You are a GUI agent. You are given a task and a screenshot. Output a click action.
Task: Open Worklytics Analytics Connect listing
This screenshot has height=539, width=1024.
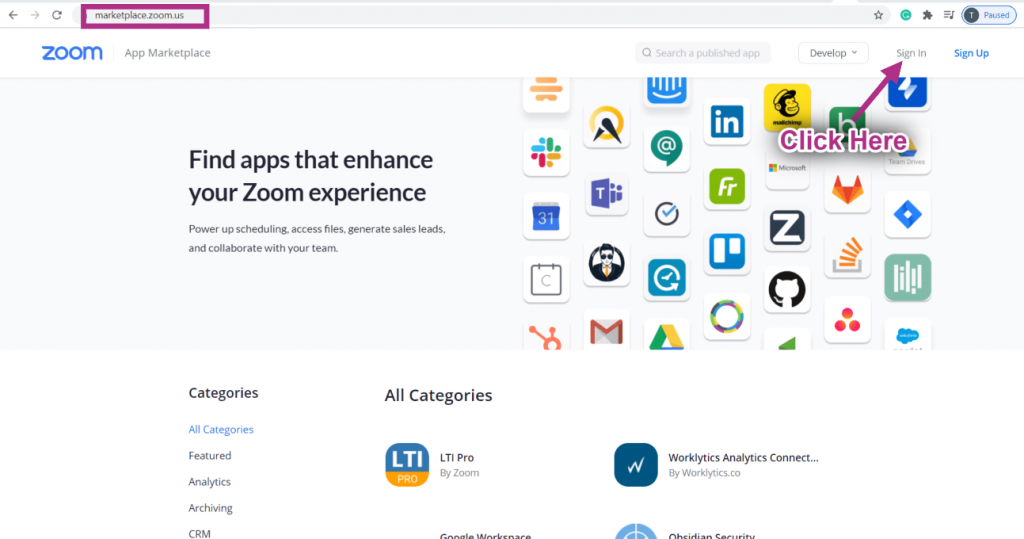click(743, 457)
